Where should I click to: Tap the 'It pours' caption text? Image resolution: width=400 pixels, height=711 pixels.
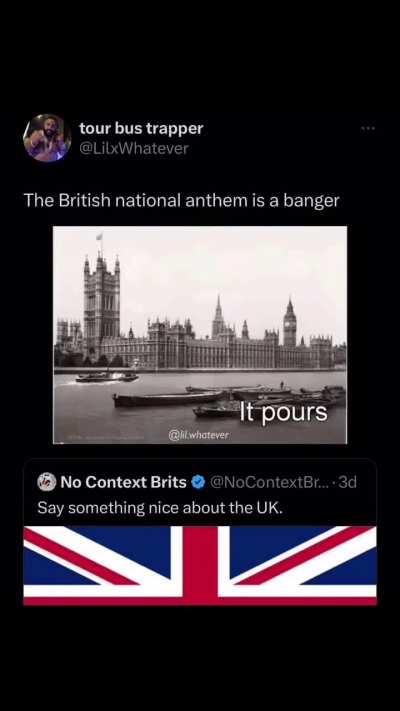point(283,413)
